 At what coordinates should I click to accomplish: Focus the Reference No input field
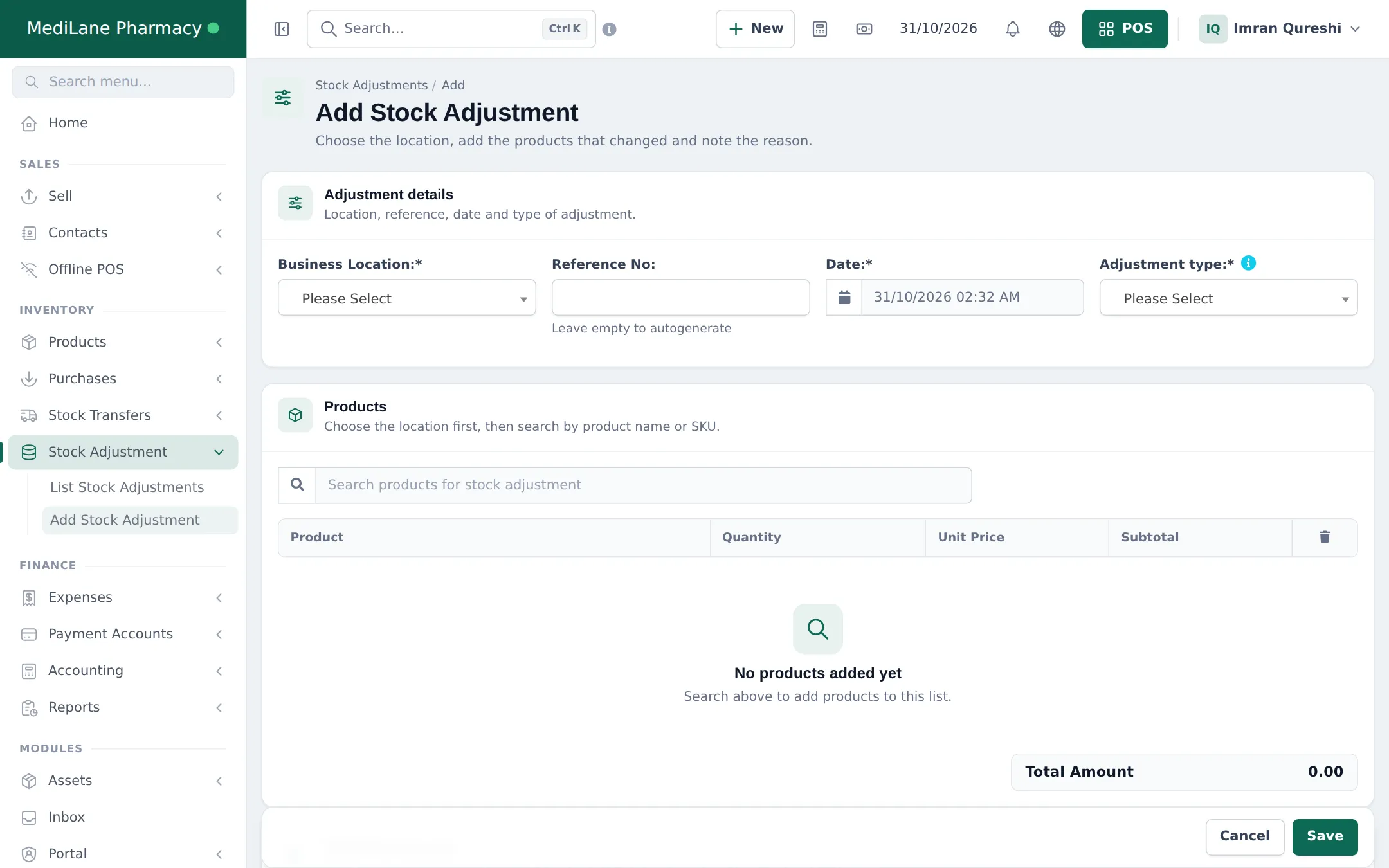pos(680,297)
